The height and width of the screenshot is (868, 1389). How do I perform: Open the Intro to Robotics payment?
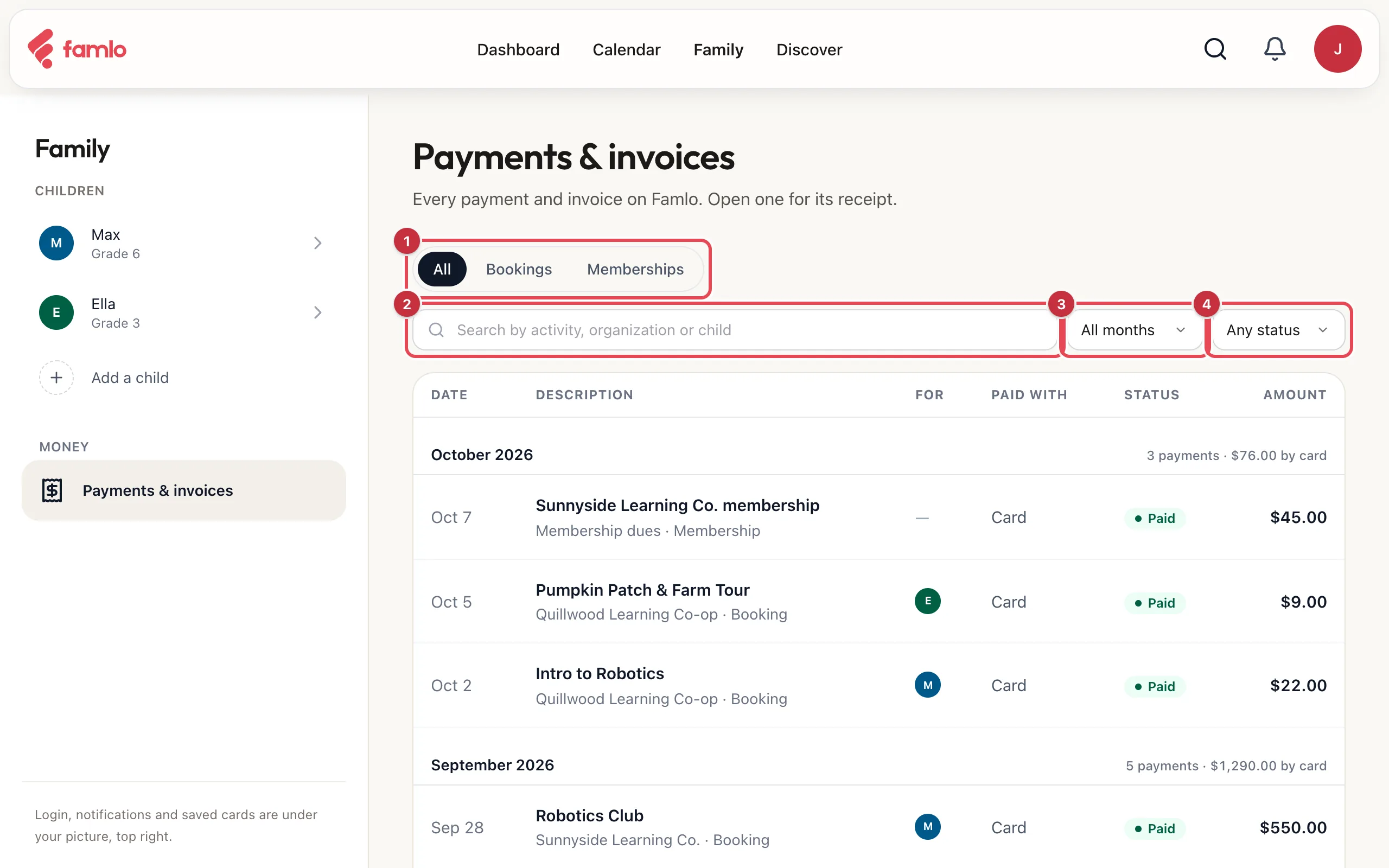pos(878,685)
